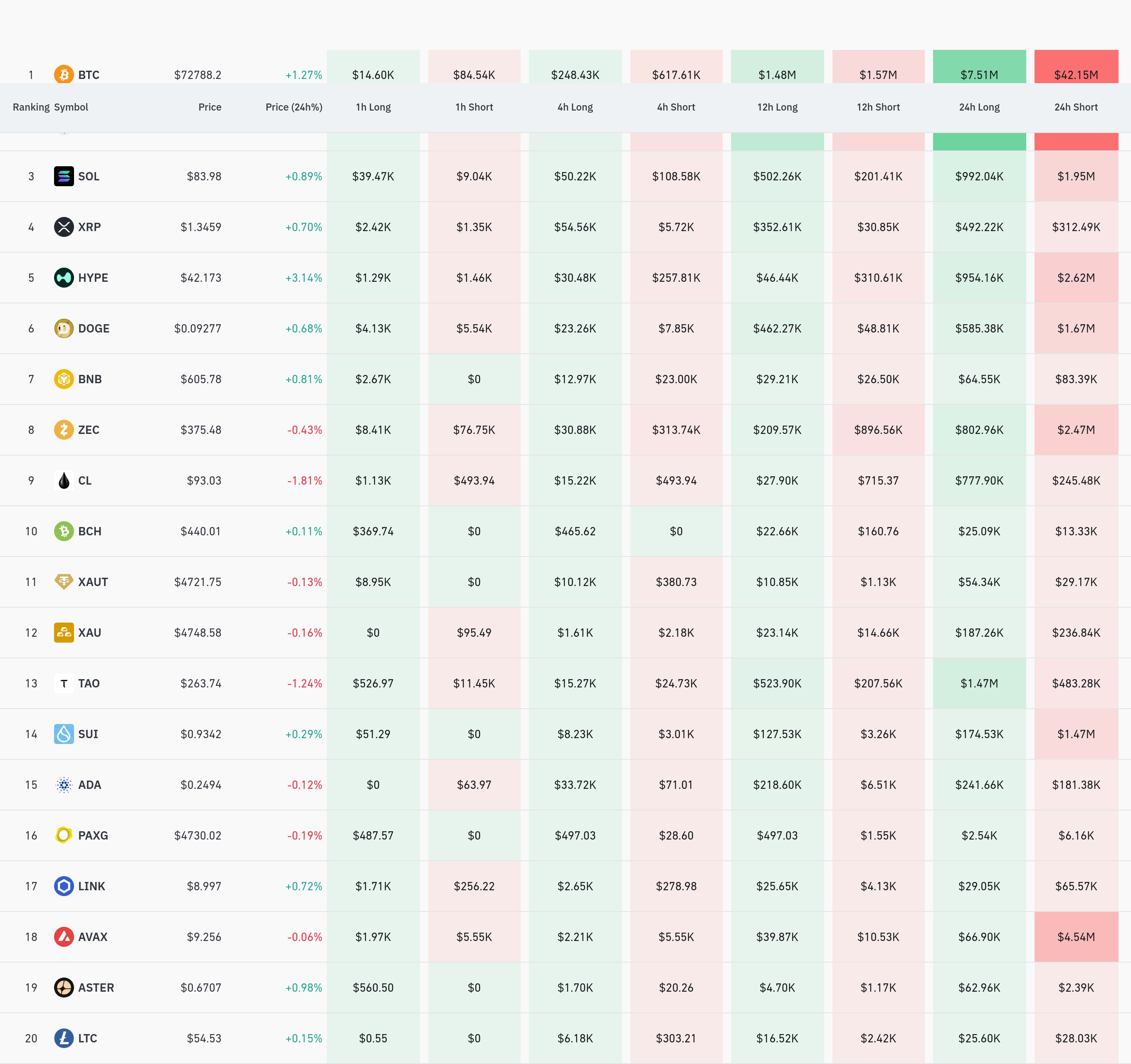Open the PAXG symbol link
This screenshot has height=1064, width=1131.
point(93,835)
